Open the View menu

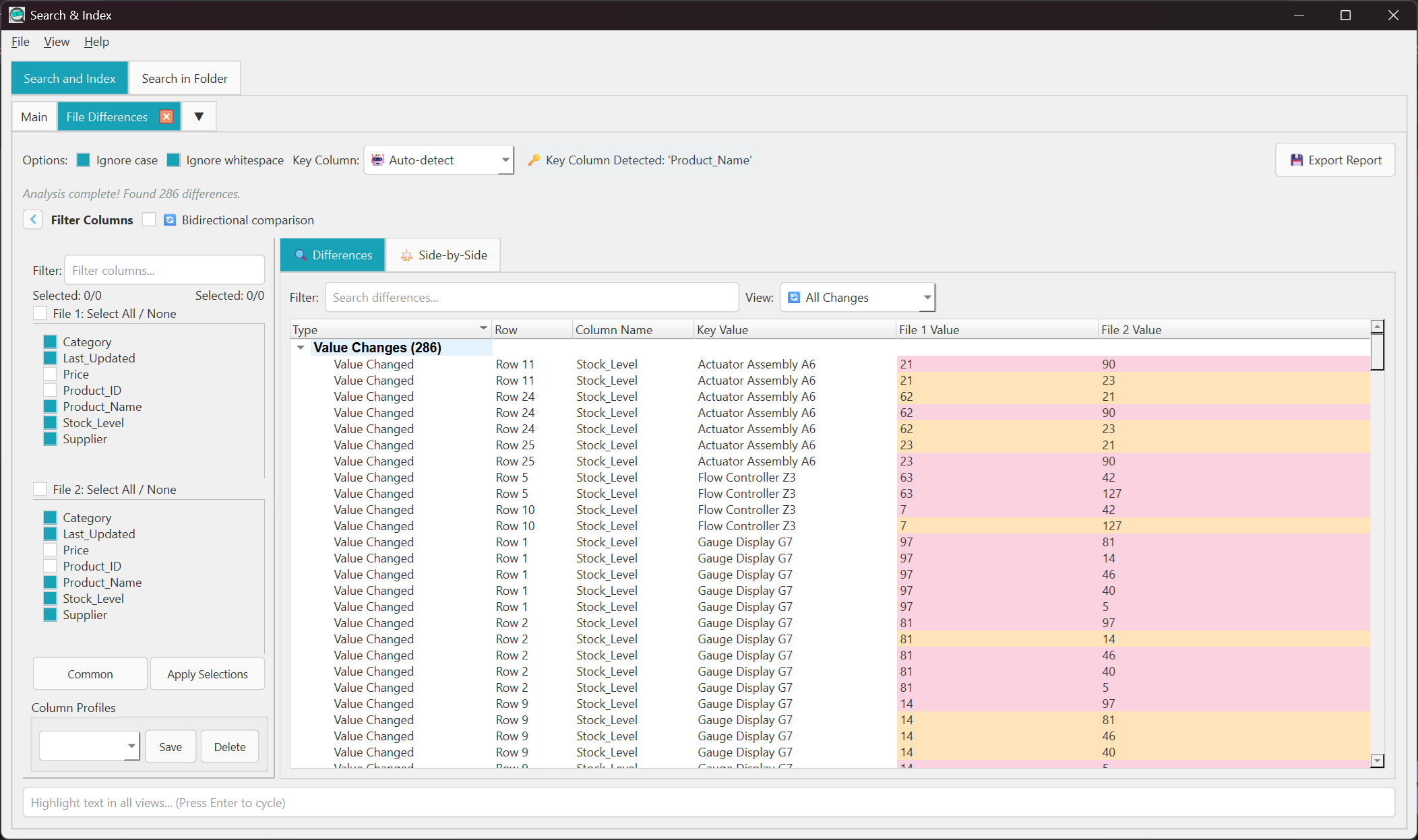(57, 42)
